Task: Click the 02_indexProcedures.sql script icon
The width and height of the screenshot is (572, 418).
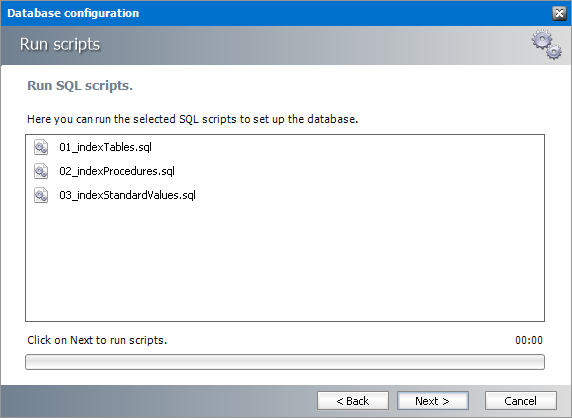Action: tap(41, 171)
